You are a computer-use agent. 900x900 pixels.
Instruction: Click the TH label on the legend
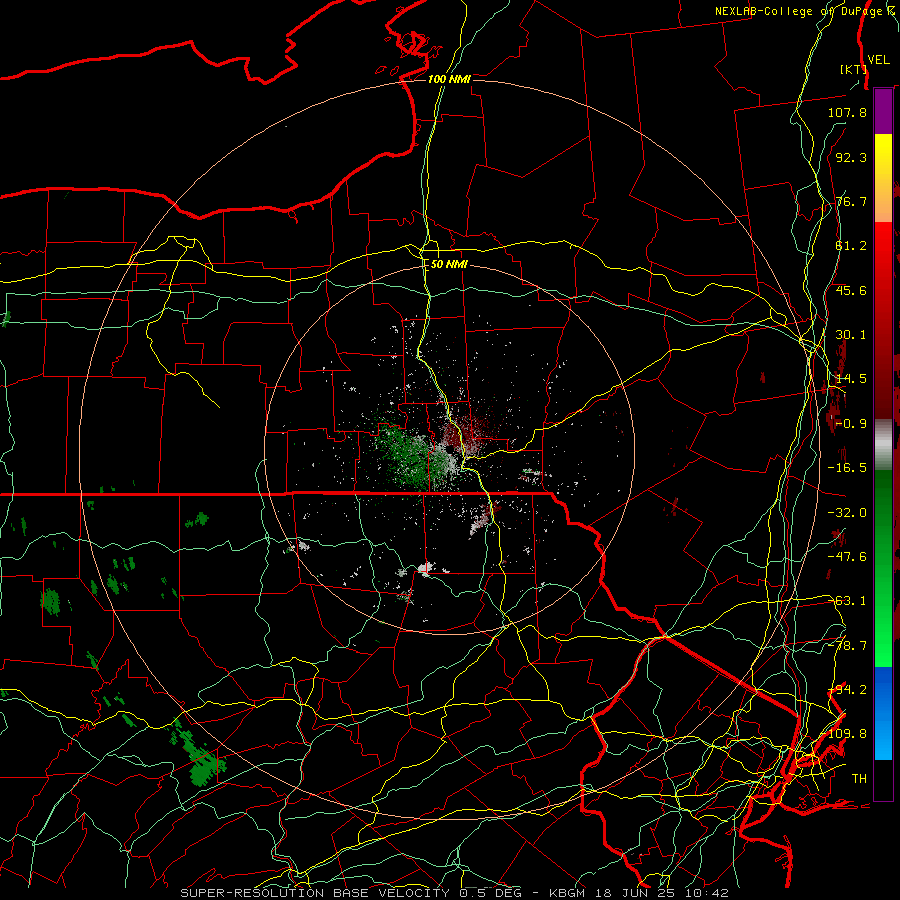(x=859, y=779)
